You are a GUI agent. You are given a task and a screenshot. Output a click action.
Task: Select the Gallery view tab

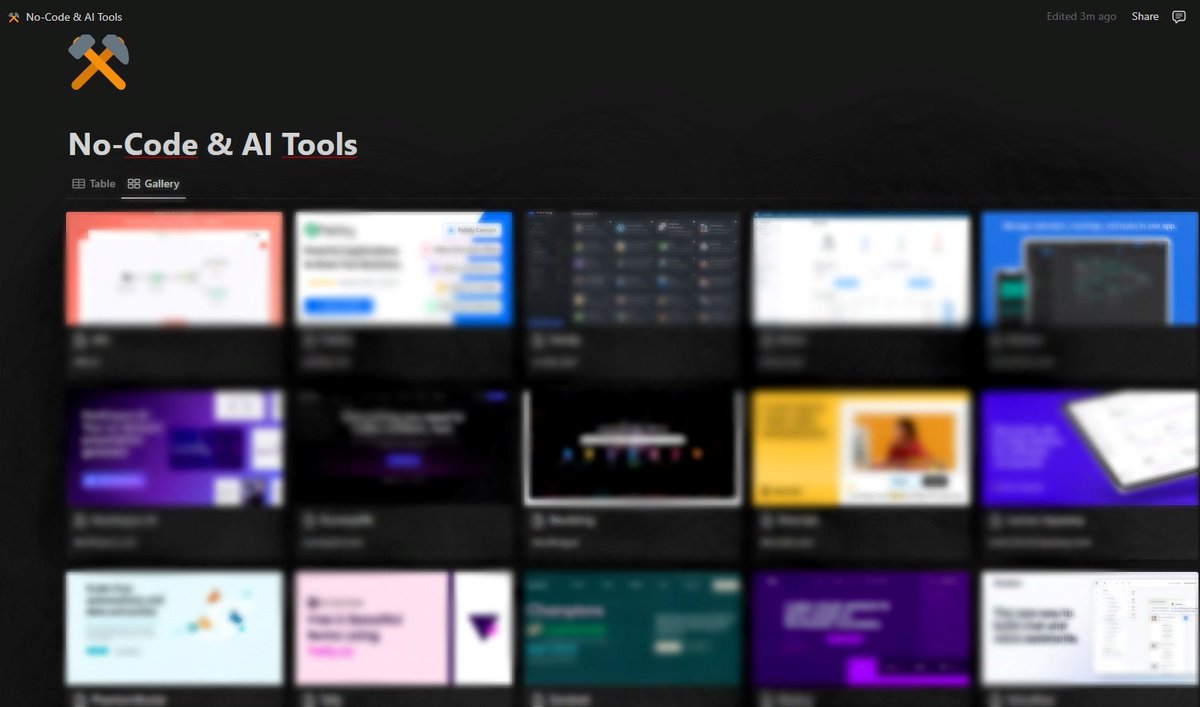coord(154,184)
